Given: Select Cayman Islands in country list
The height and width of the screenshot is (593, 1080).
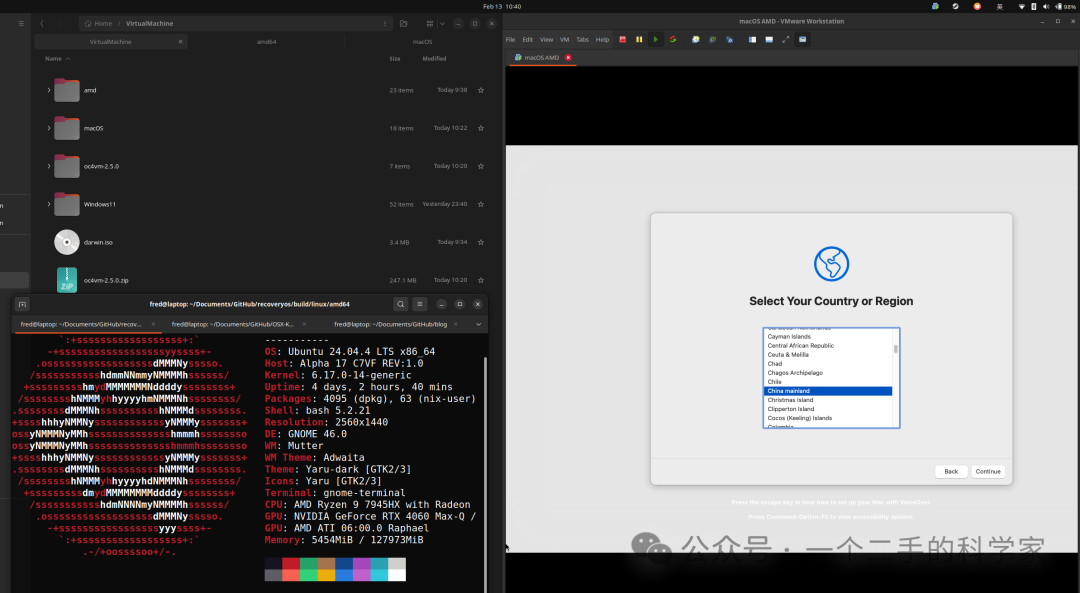Looking at the screenshot, I should 828,337.
